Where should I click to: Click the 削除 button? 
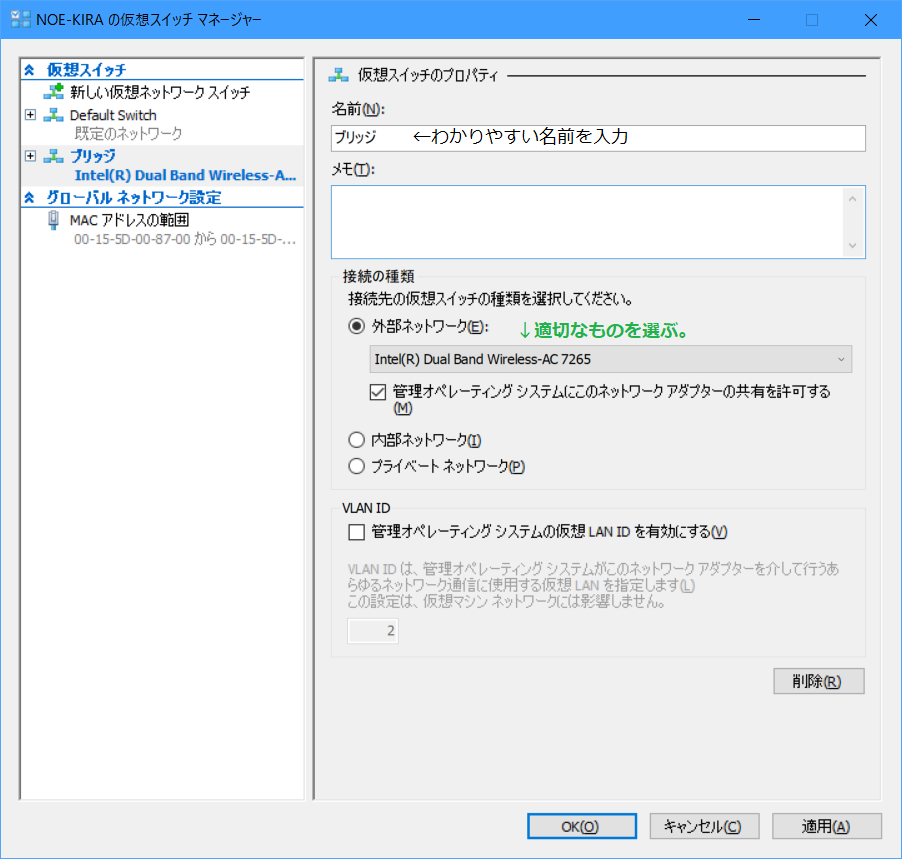tap(818, 680)
